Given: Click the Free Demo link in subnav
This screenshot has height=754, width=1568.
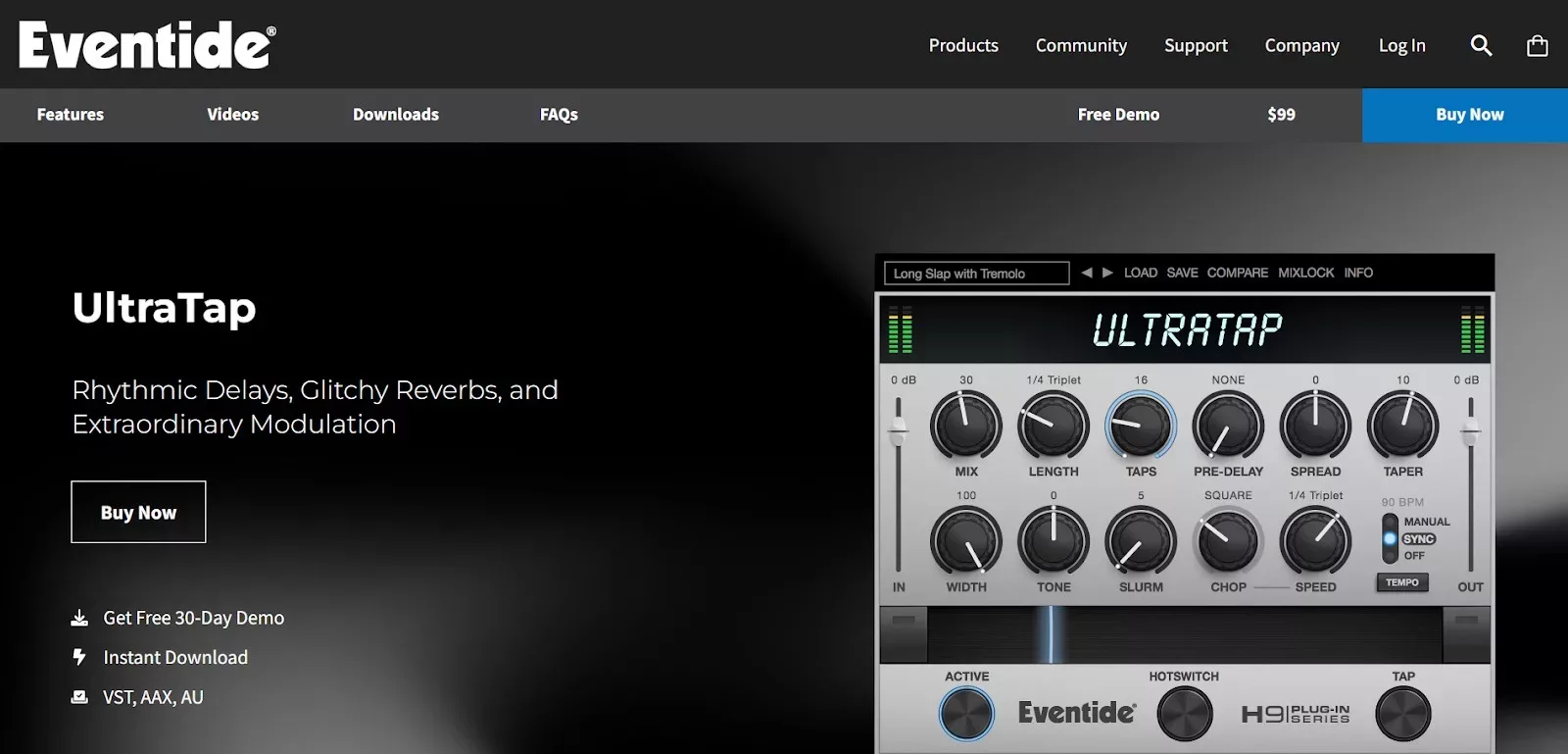Looking at the screenshot, I should click(1118, 115).
